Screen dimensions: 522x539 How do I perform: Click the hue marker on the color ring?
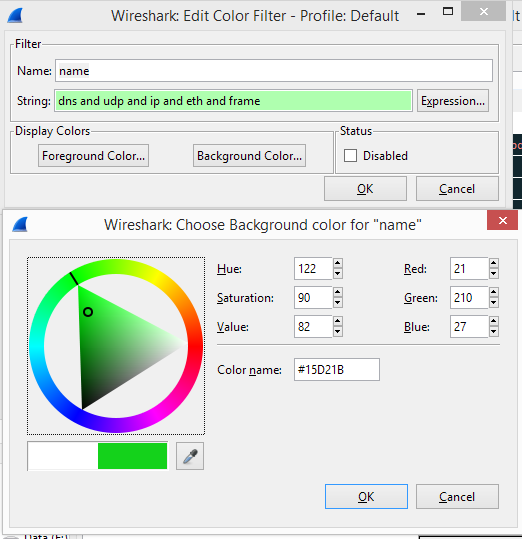tap(74, 279)
